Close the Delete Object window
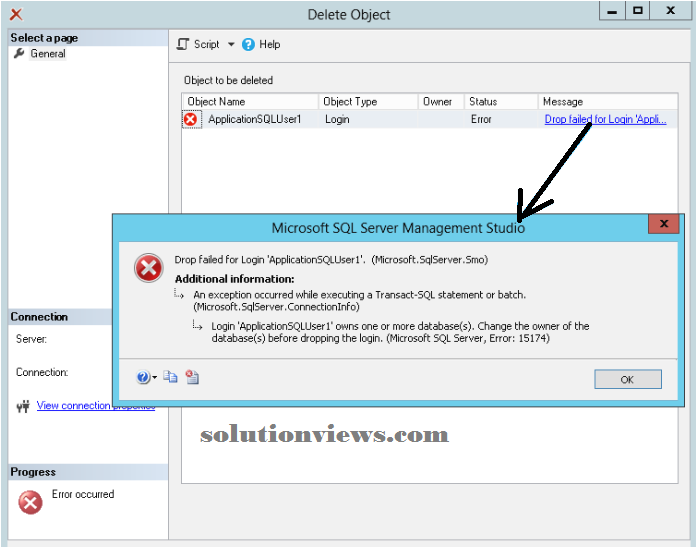This screenshot has width=696, height=547. tap(671, 10)
